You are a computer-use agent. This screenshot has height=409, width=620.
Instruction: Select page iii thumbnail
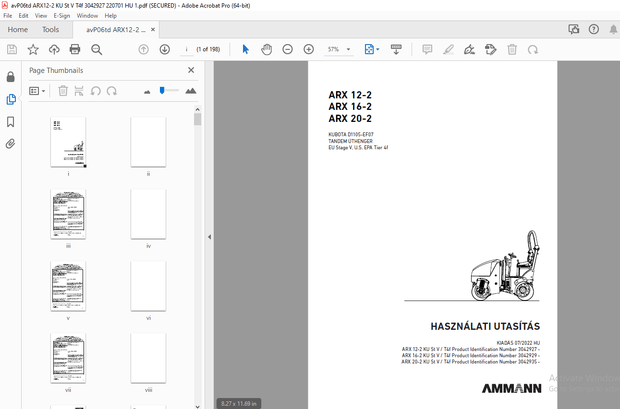pyautogui.click(x=68, y=214)
